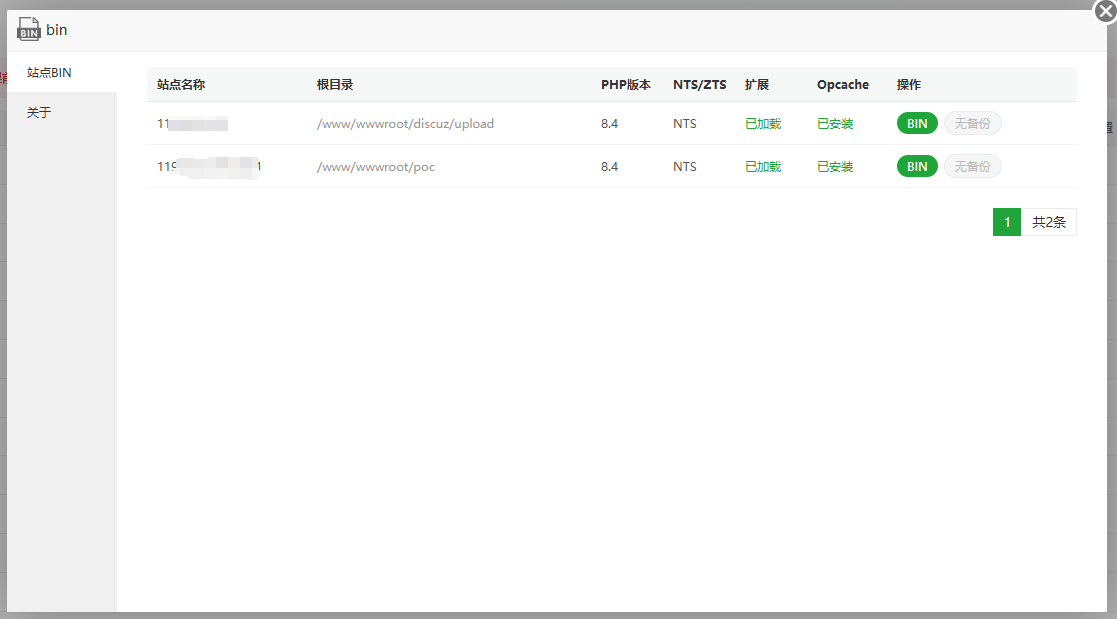Click 已加载 extension status for poc site

763,167
